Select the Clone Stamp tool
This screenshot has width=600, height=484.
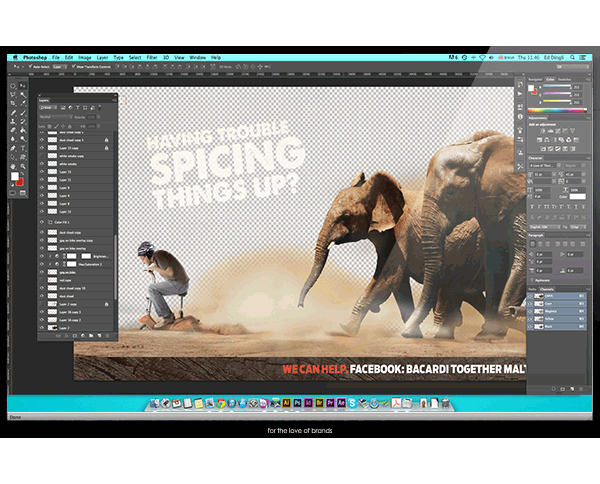(x=13, y=121)
